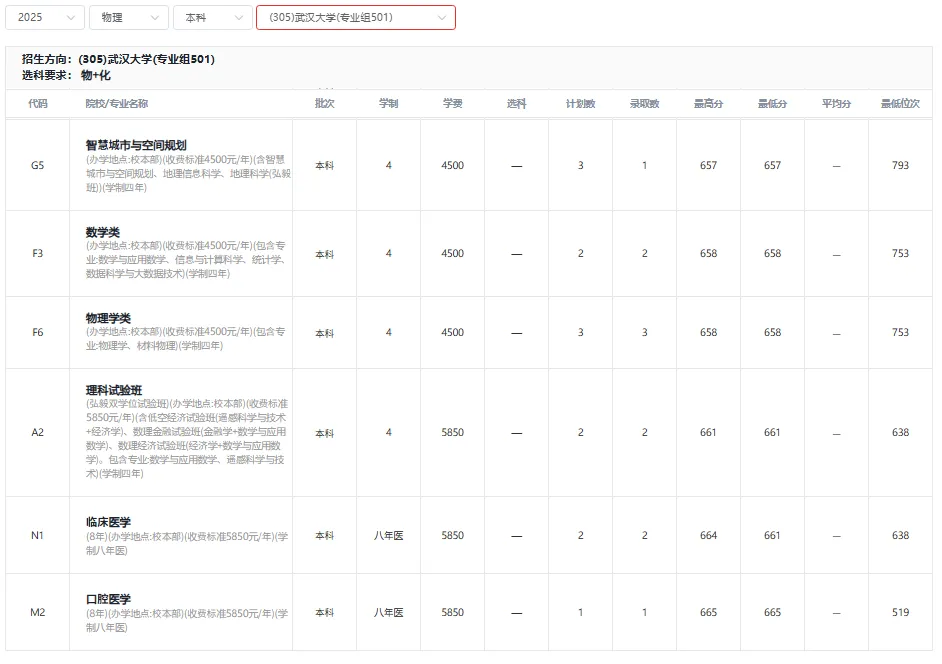Click tuition 4500 in 智慧城市与空间规划 row
942x664 pixels.
452,165
